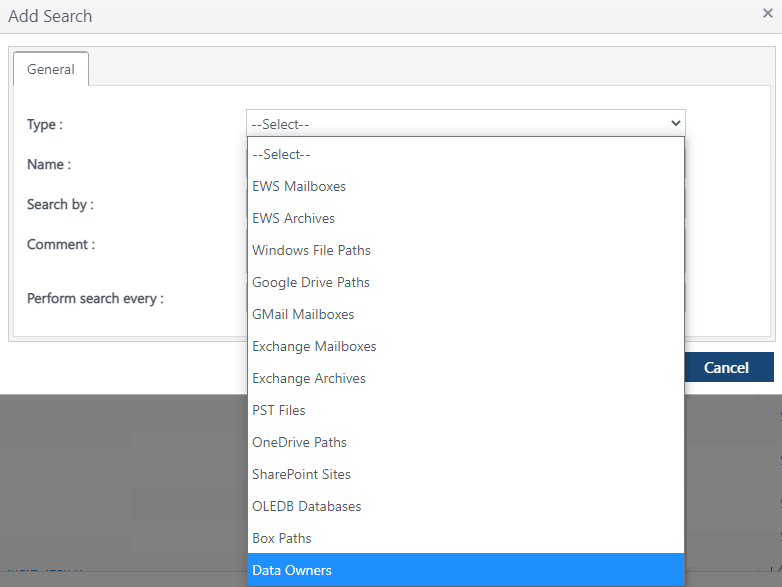The image size is (782, 587).
Task: Switch to the General tab
Action: coord(51,69)
